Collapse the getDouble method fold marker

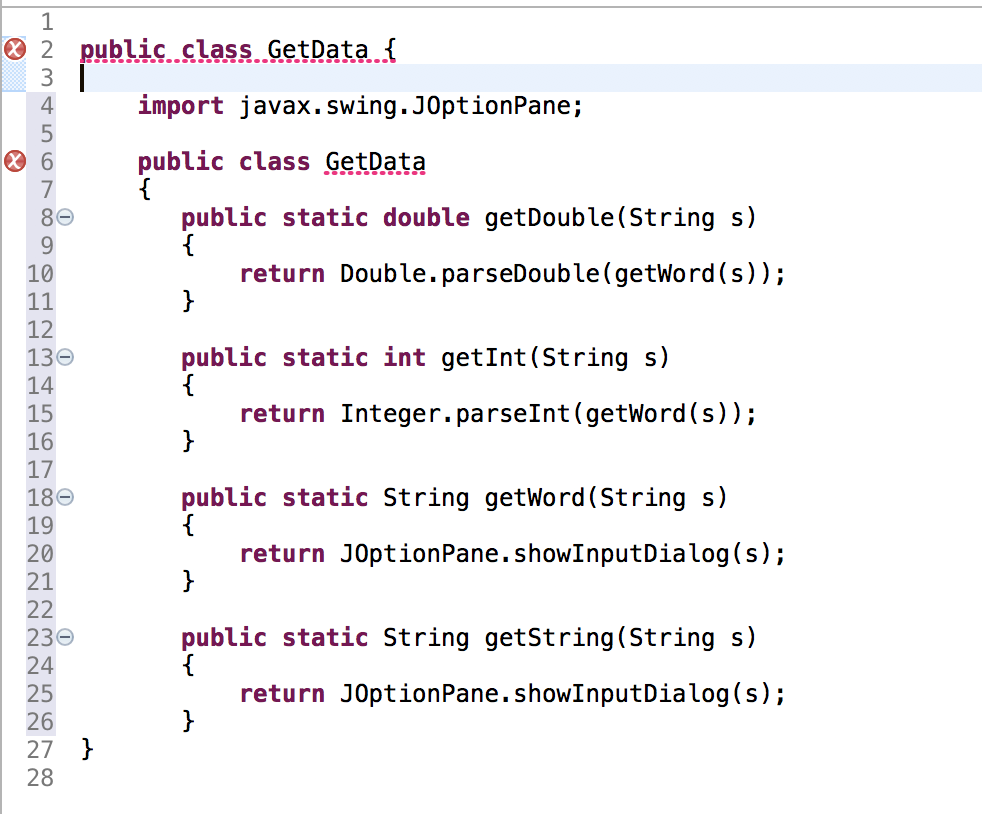click(64, 217)
